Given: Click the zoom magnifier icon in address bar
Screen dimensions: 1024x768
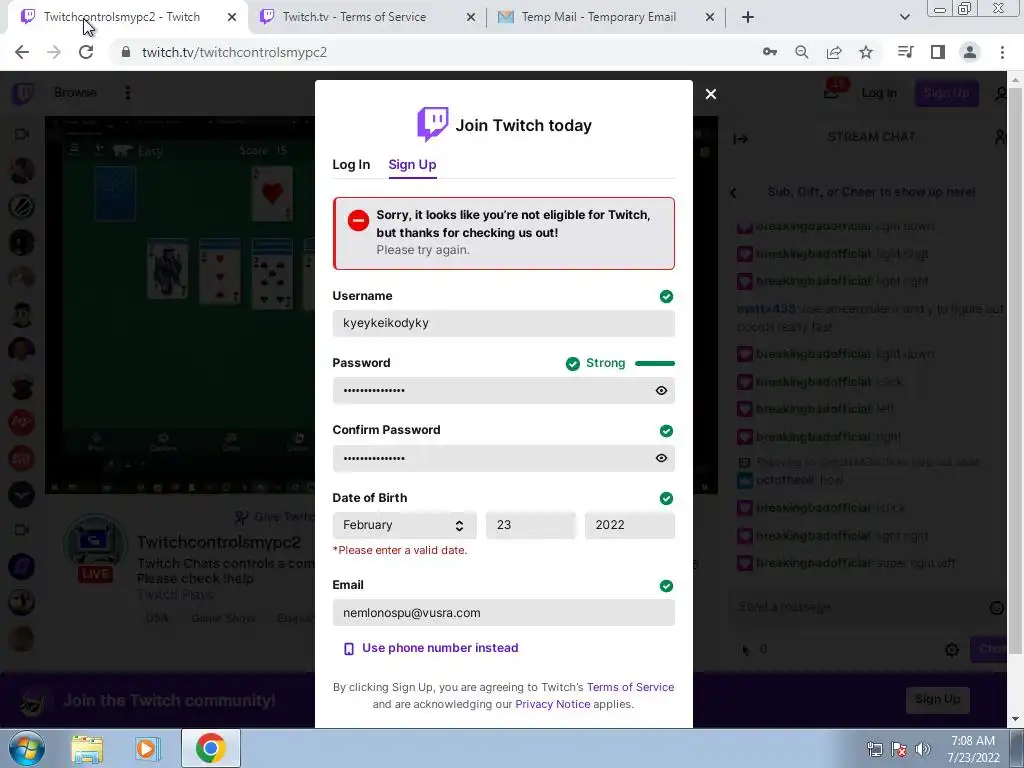Looking at the screenshot, I should [x=801, y=52].
